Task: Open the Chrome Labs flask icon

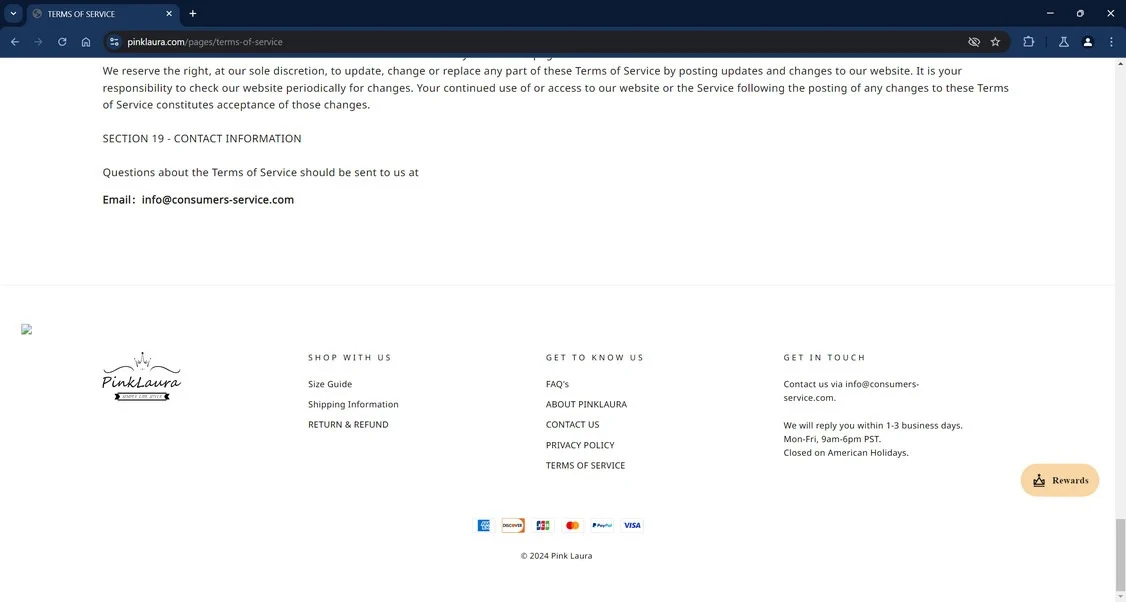Action: point(1064,42)
